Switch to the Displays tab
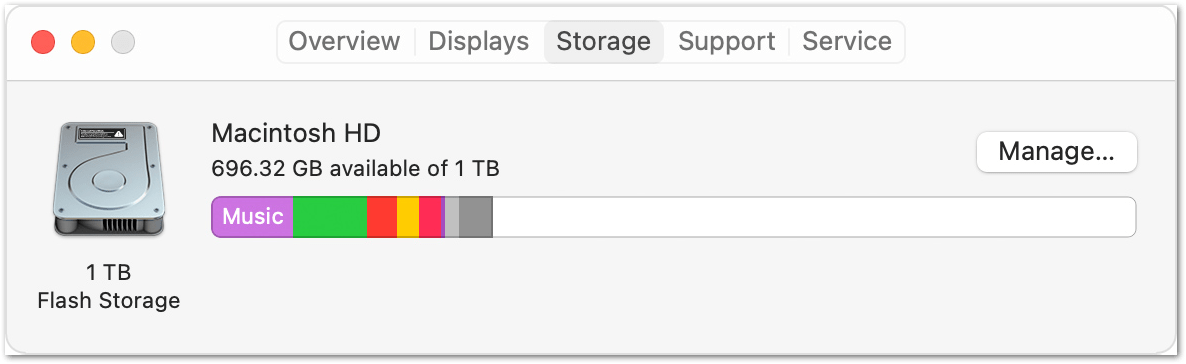Viewport: 1186px width, 364px height. (478, 41)
